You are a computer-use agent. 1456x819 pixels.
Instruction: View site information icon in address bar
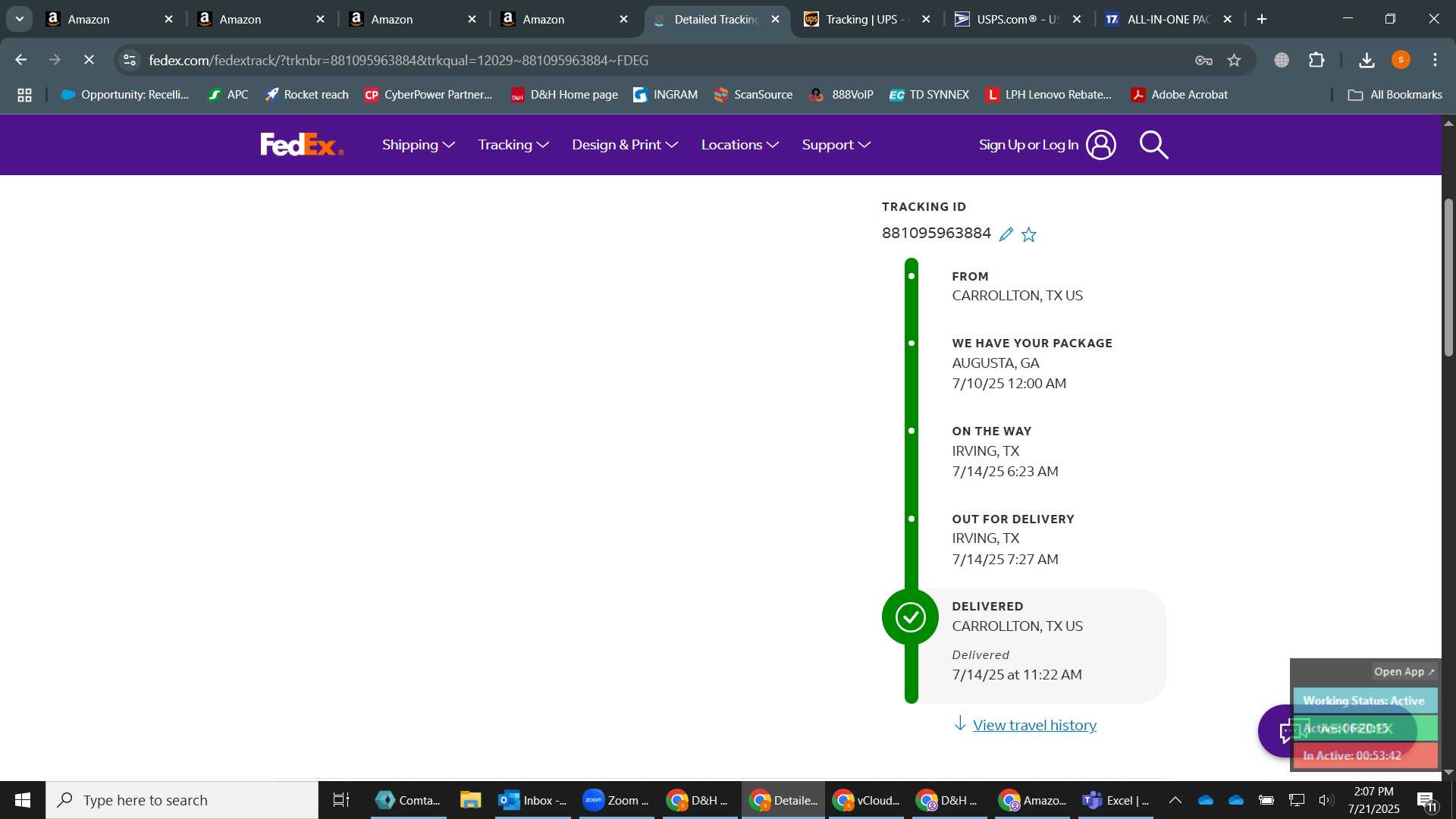tap(130, 60)
